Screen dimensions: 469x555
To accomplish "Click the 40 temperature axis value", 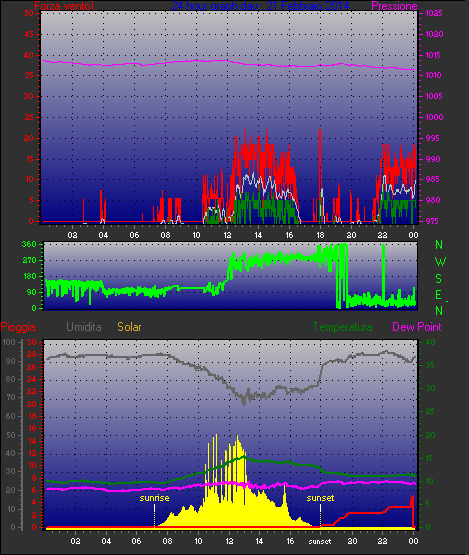I will [430, 342].
